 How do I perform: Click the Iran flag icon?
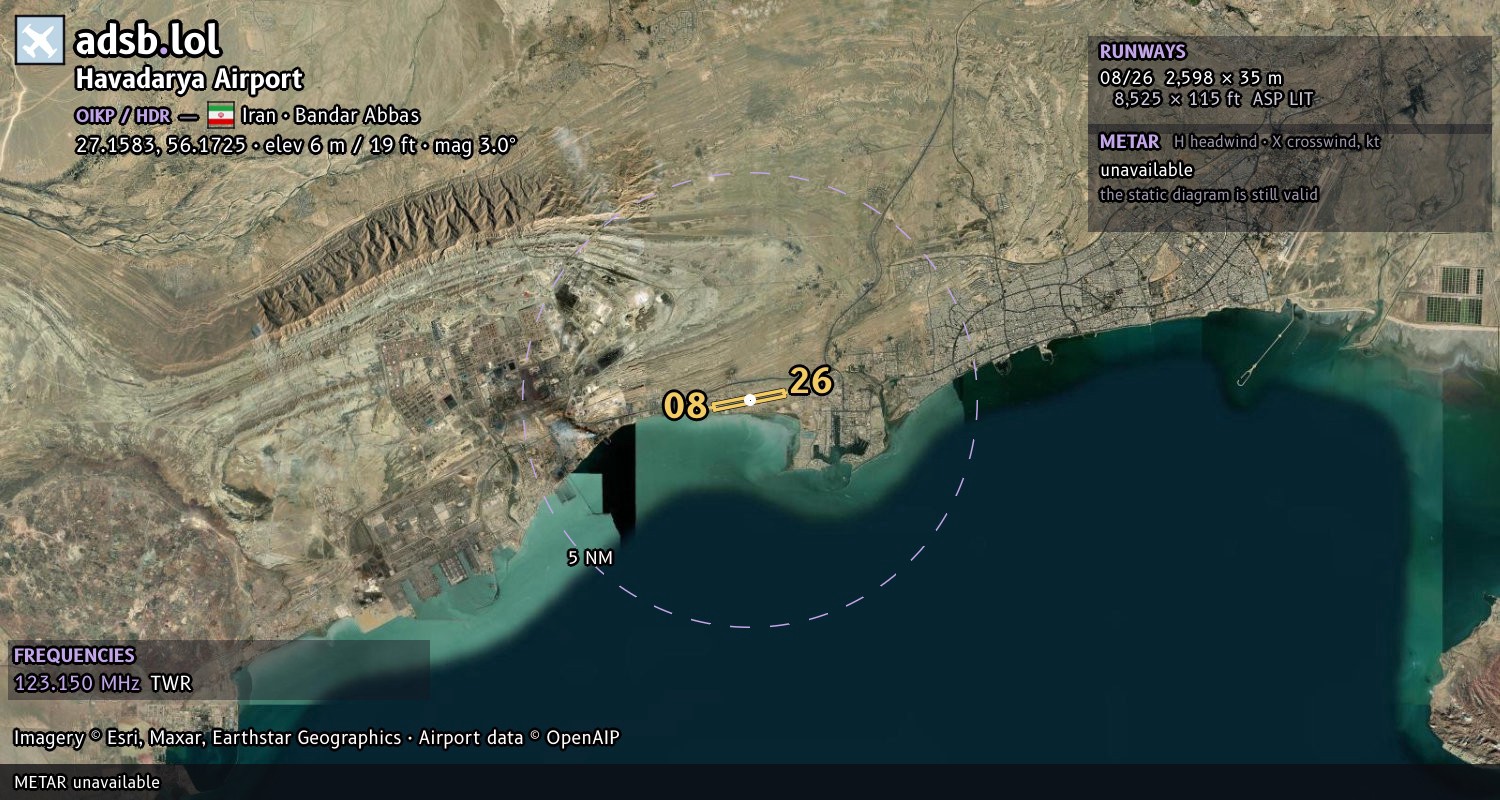tap(221, 115)
